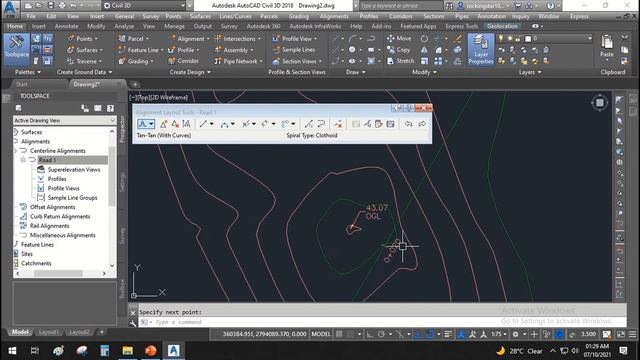Select the Delete Sub-entity icon in Alignment Layout Tools
The height and width of the screenshot is (360, 640).
coord(338,124)
